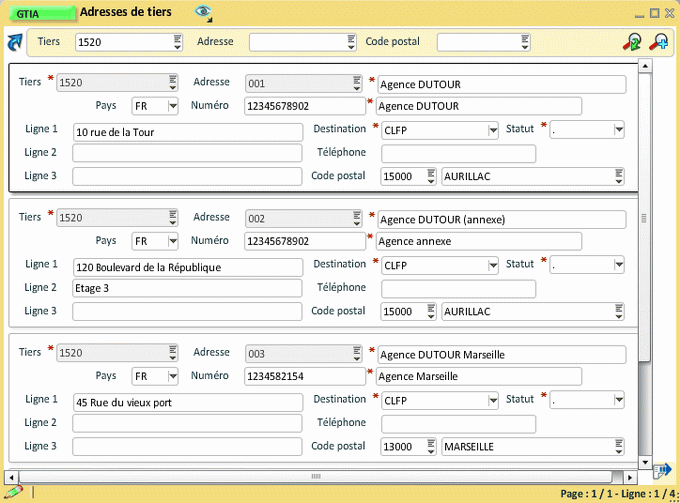This screenshot has width=680, height=503.
Task: Open Adresse lookup icon for record 003
Action: (356, 354)
